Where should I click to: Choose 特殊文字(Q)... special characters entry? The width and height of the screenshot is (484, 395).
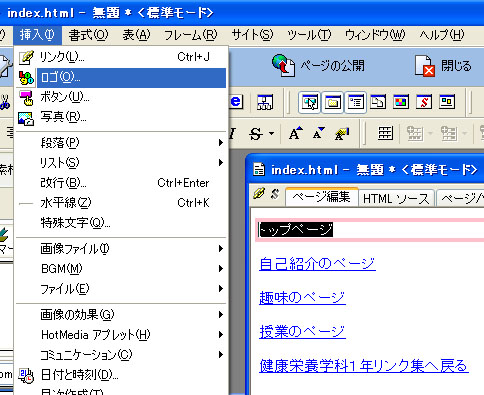tap(121, 223)
